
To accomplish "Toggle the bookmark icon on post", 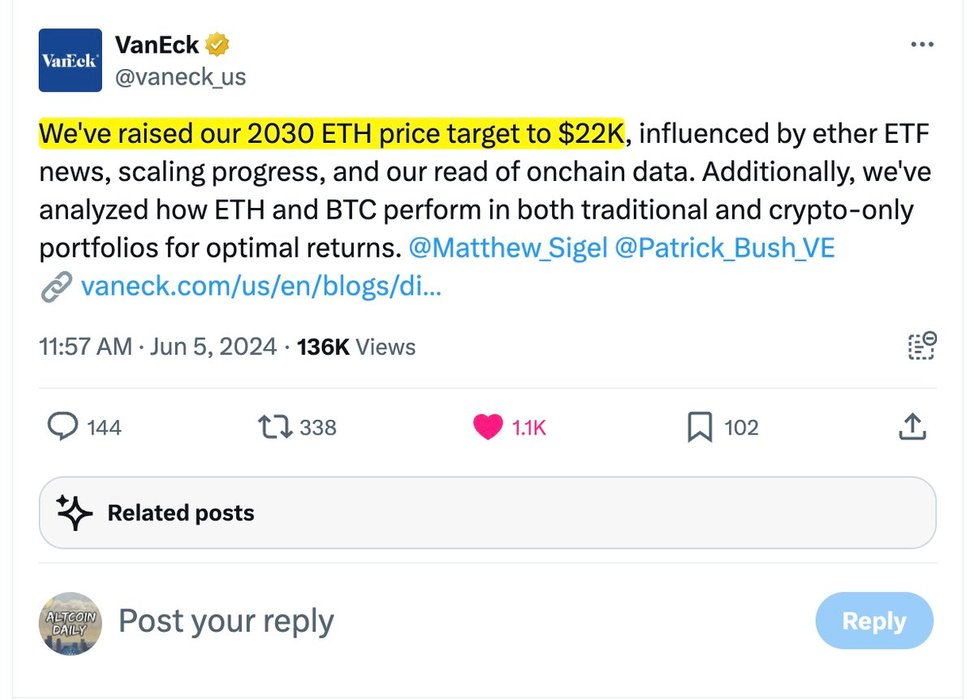I will click(699, 427).
